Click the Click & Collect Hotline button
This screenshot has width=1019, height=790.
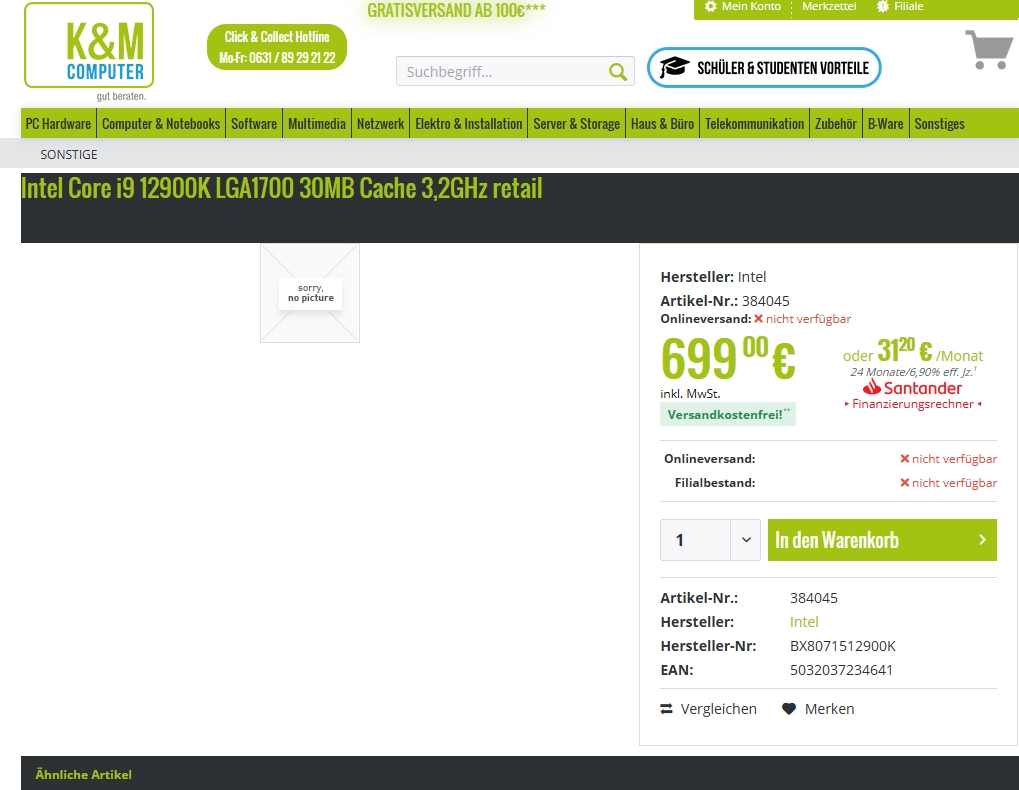[x=277, y=47]
